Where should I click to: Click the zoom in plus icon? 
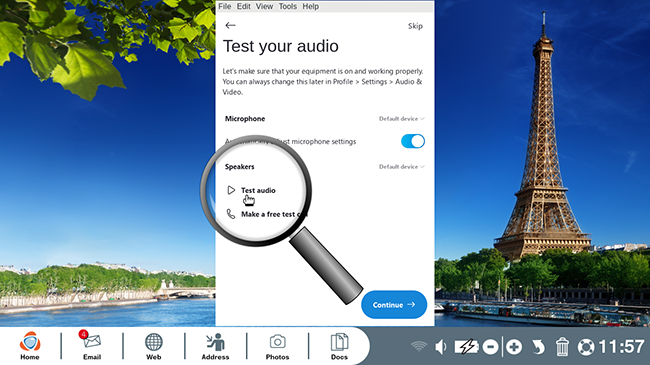514,347
